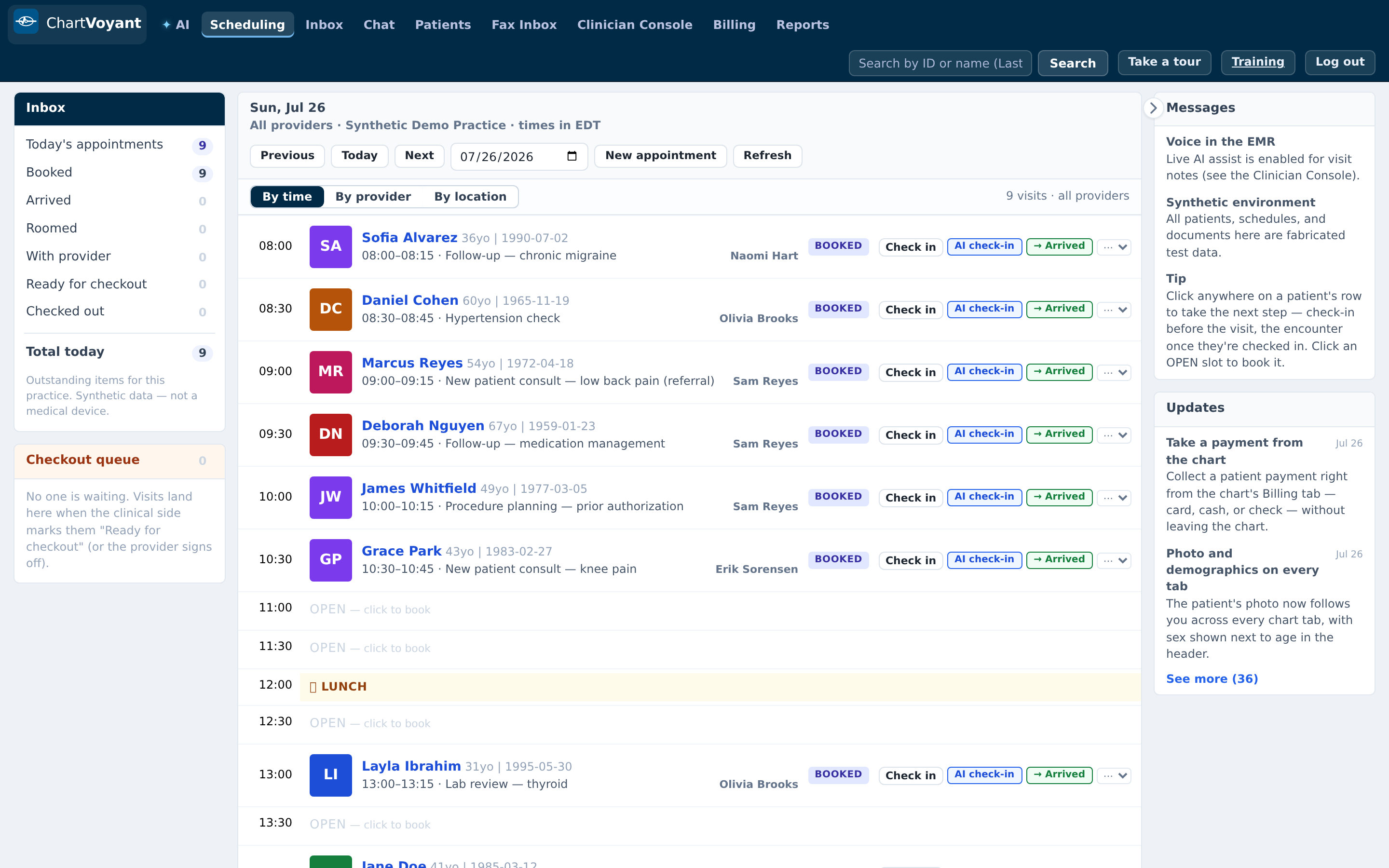Open more actions dropdown for Sofia Alvarez

[1114, 247]
